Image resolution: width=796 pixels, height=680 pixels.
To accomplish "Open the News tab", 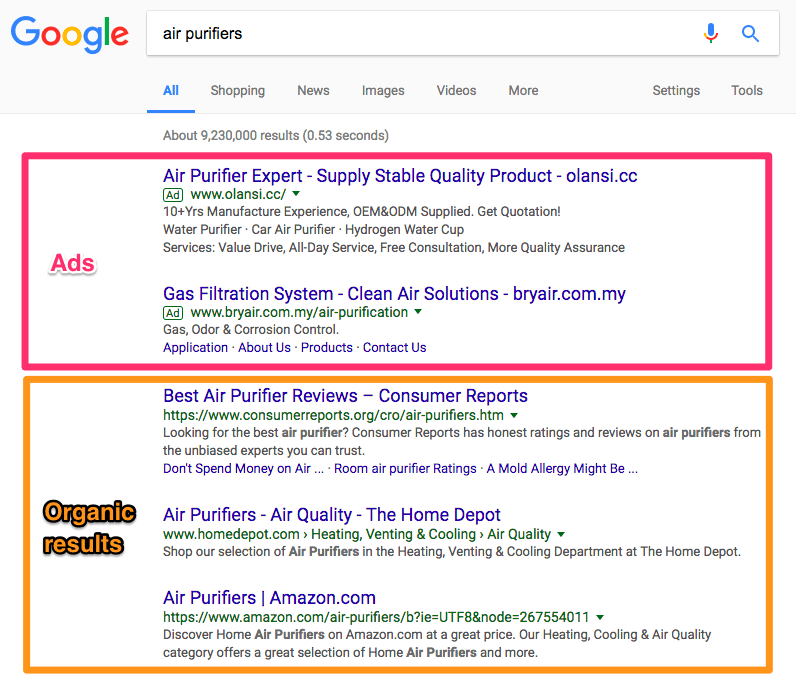I will (x=313, y=90).
